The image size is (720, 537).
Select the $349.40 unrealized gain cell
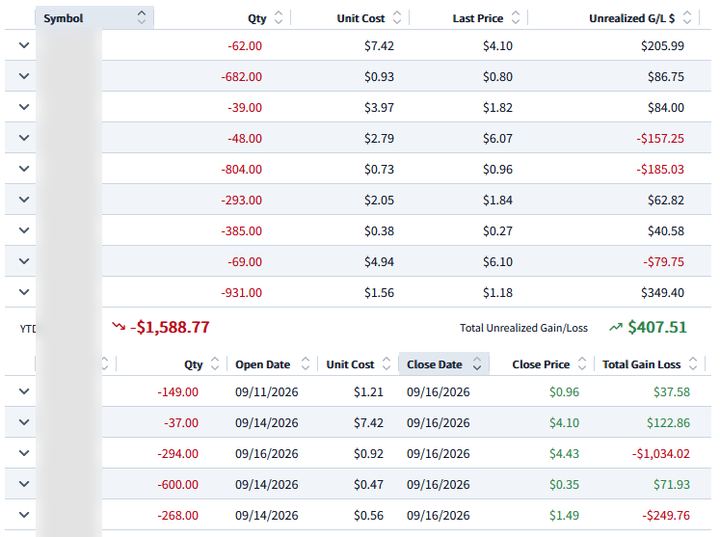coord(662,293)
